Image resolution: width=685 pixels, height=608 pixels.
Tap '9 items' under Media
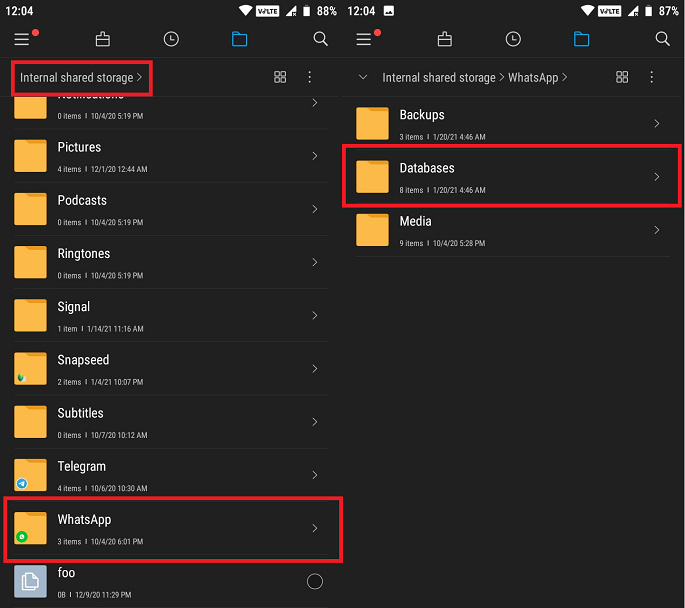[411, 244]
